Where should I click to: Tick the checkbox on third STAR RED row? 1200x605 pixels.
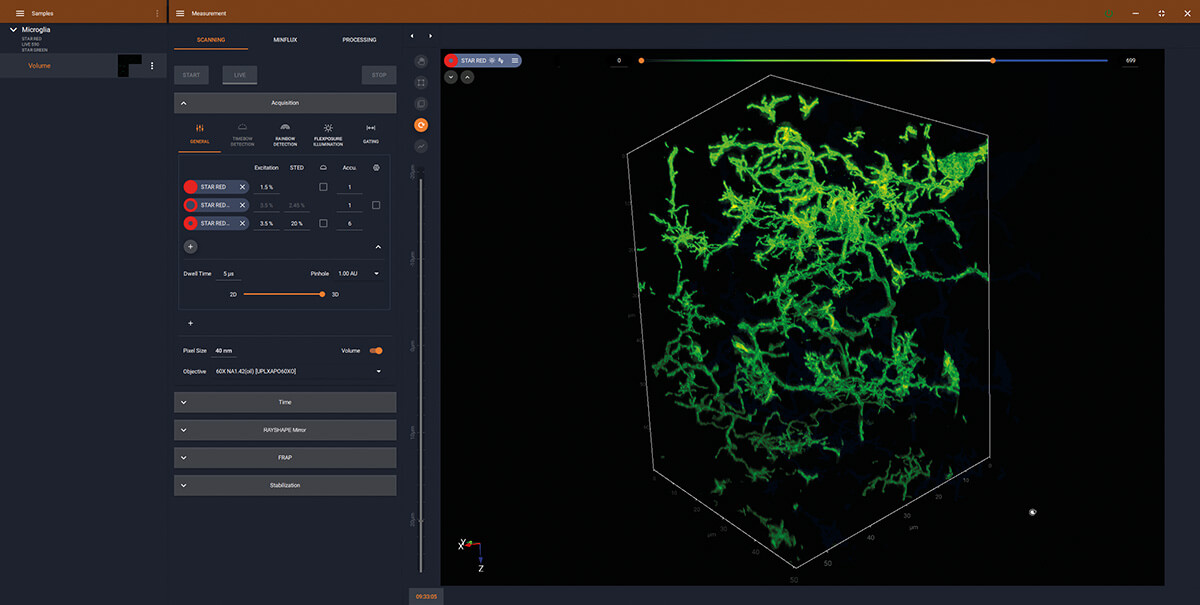coord(323,223)
